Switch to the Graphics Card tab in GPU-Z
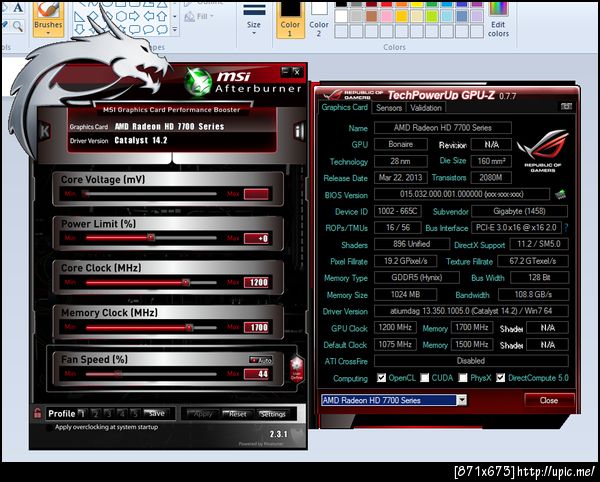Viewport: 600px width, 482px height. click(x=344, y=107)
